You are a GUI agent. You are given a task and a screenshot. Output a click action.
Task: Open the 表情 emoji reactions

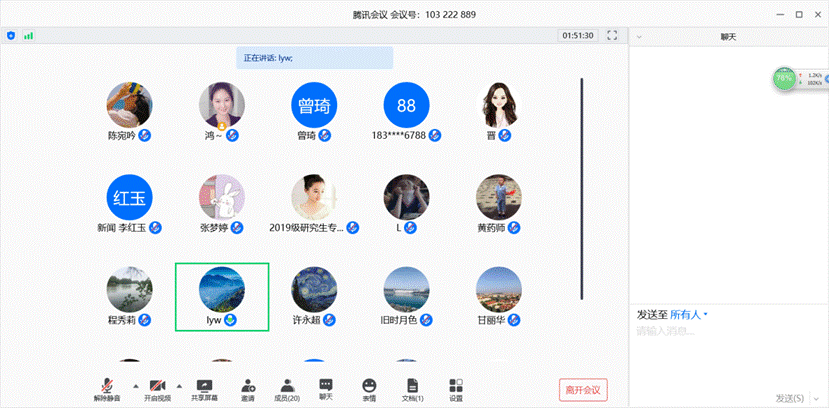[x=369, y=388]
